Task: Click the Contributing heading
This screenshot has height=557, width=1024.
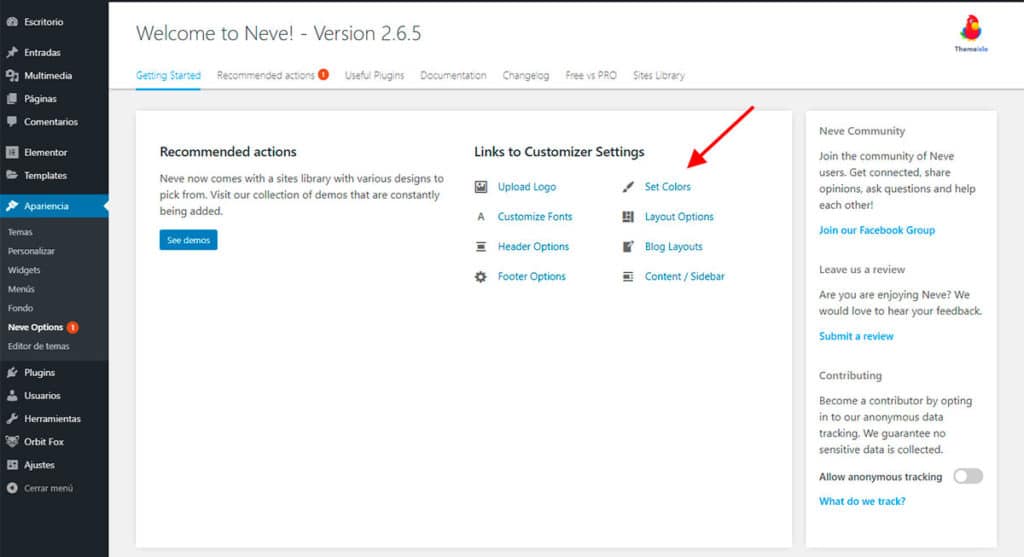Action: coord(850,375)
